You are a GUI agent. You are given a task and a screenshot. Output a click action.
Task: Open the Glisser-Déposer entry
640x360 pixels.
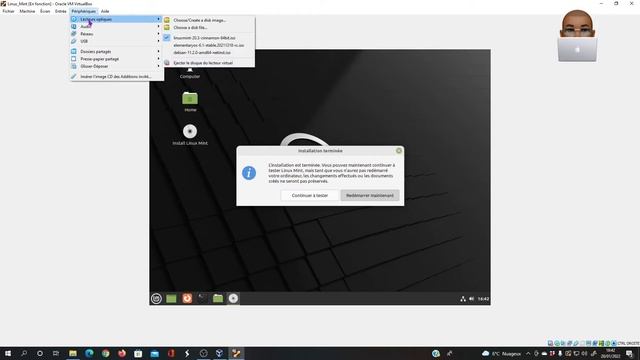(116, 66)
